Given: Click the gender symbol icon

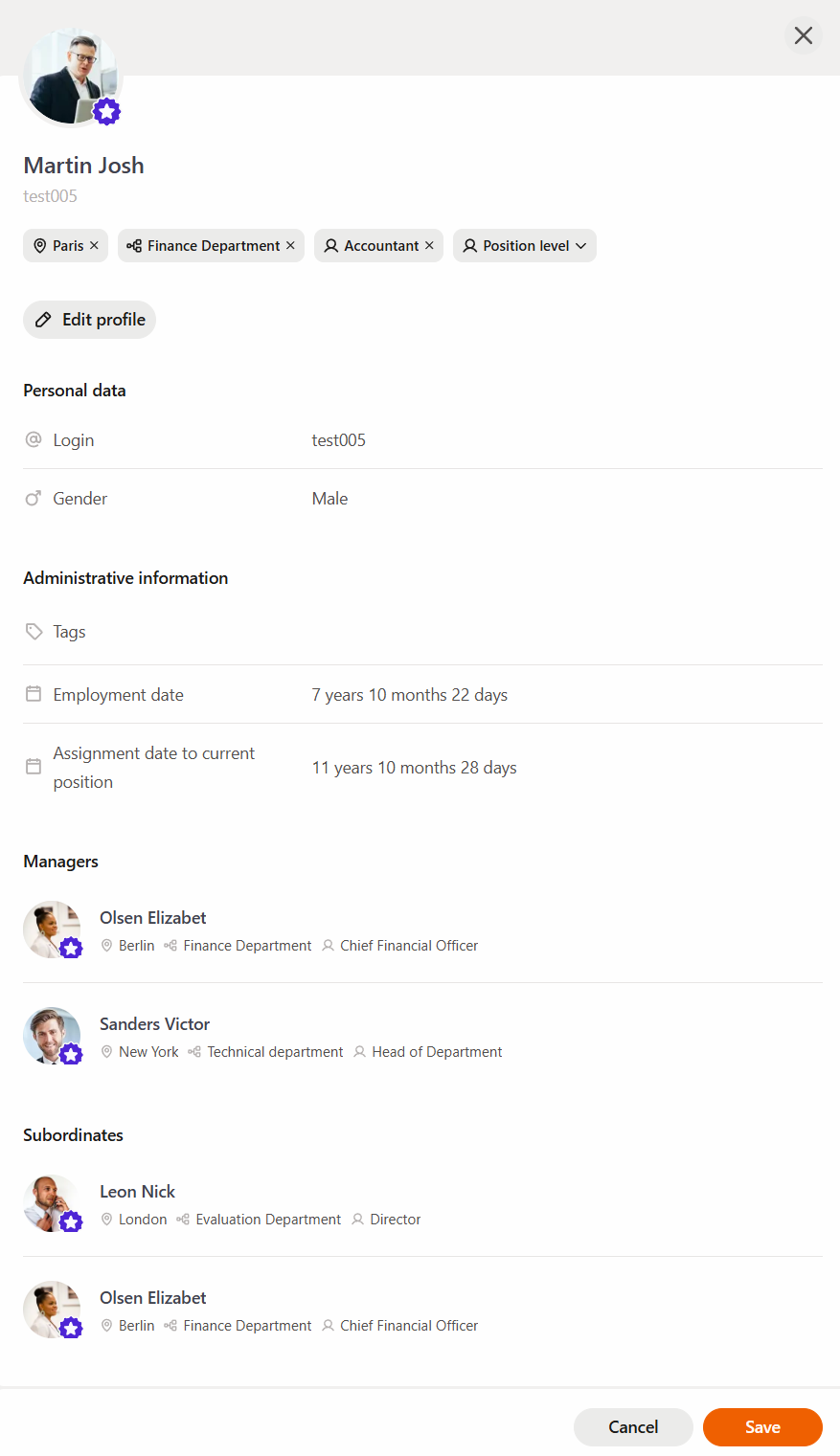Looking at the screenshot, I should (34, 498).
